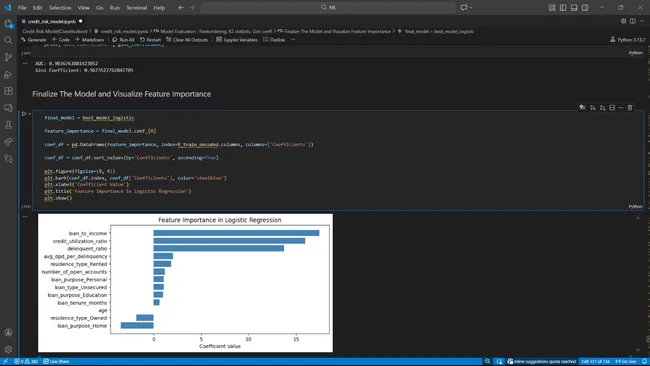
Task: Split the editor right icon
Action: (x=633, y=21)
